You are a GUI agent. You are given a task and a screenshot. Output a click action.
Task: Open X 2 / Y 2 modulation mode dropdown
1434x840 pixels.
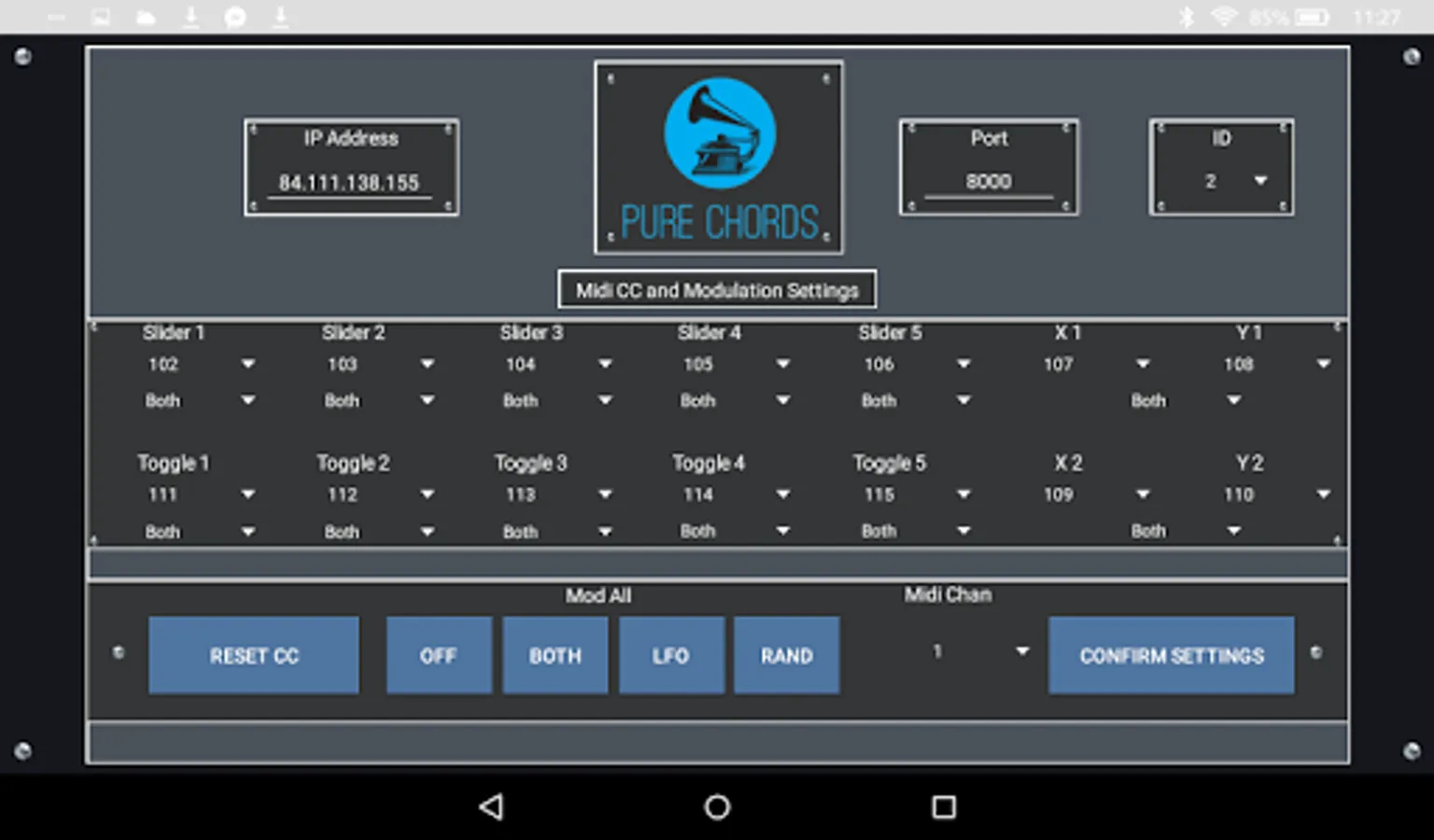click(x=1186, y=531)
